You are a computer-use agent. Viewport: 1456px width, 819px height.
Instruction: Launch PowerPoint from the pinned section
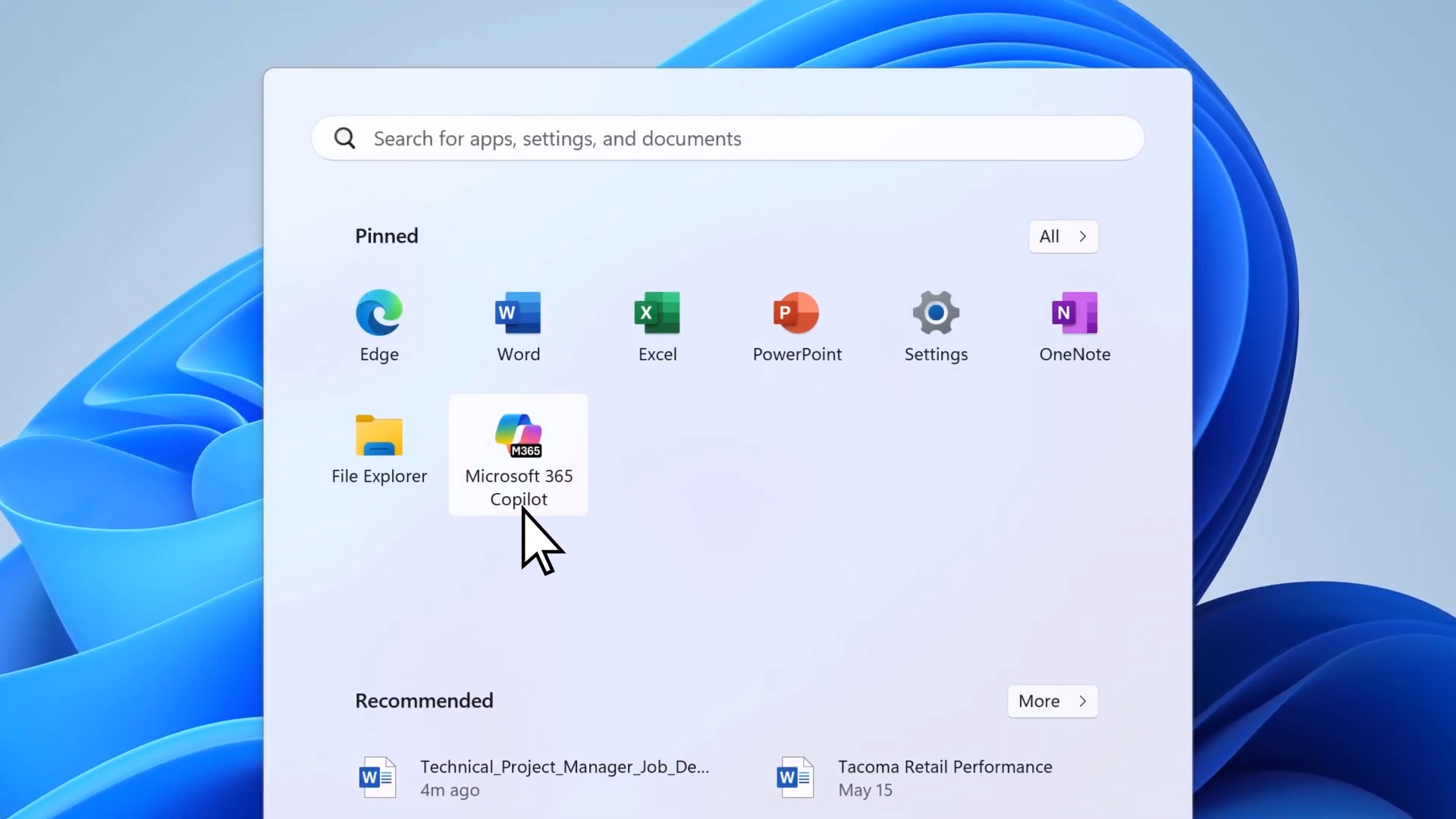pos(797,327)
